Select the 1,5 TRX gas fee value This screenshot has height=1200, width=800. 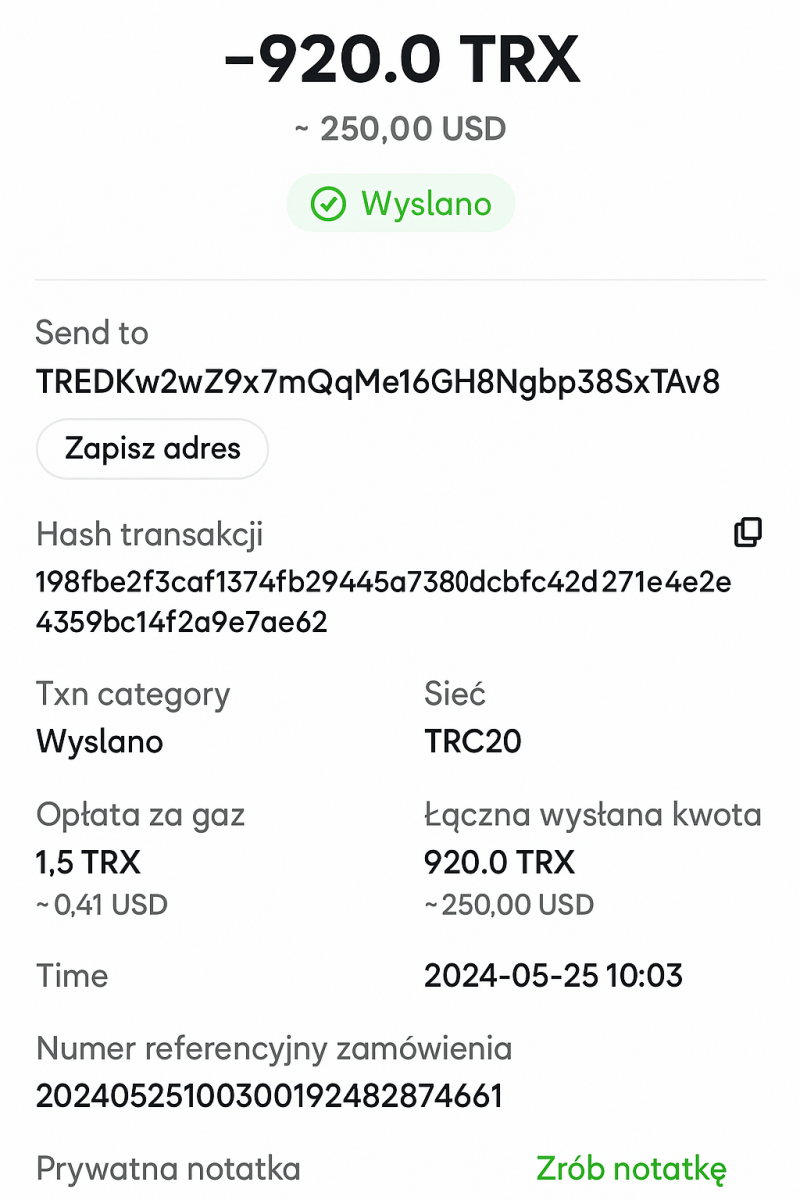89,862
